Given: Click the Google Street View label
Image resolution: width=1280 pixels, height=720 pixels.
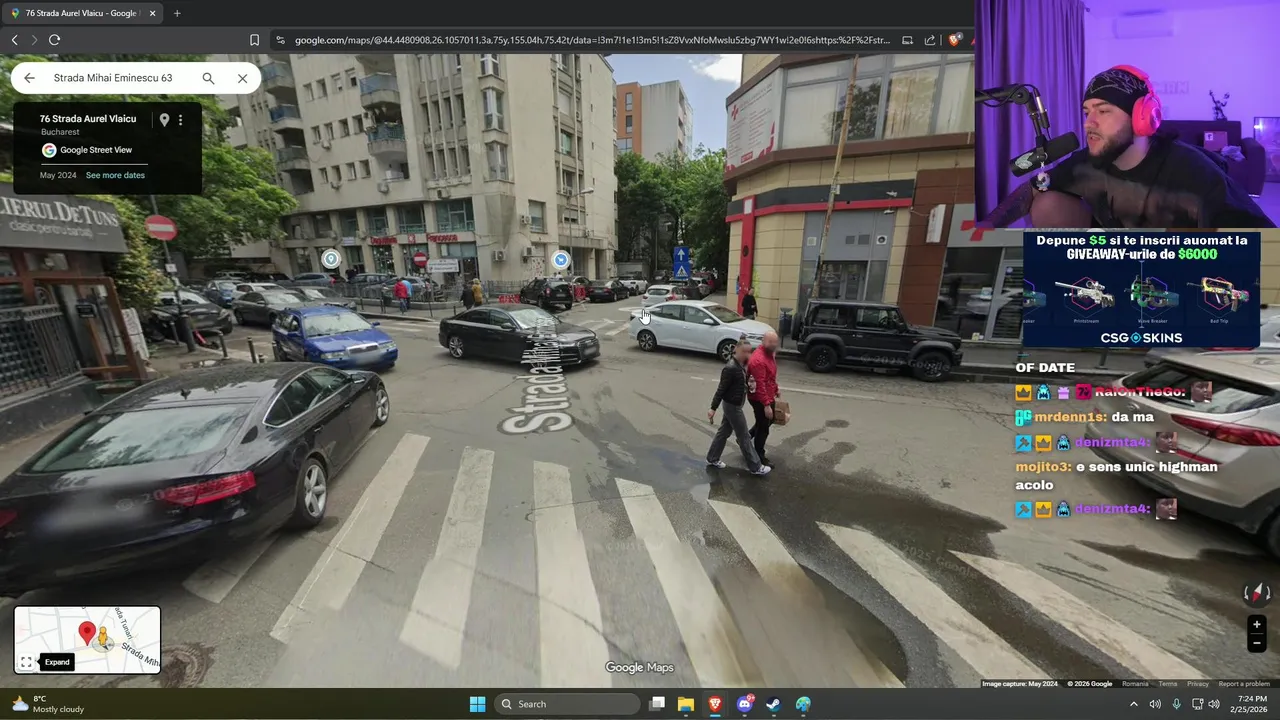Looking at the screenshot, I should coord(96,150).
